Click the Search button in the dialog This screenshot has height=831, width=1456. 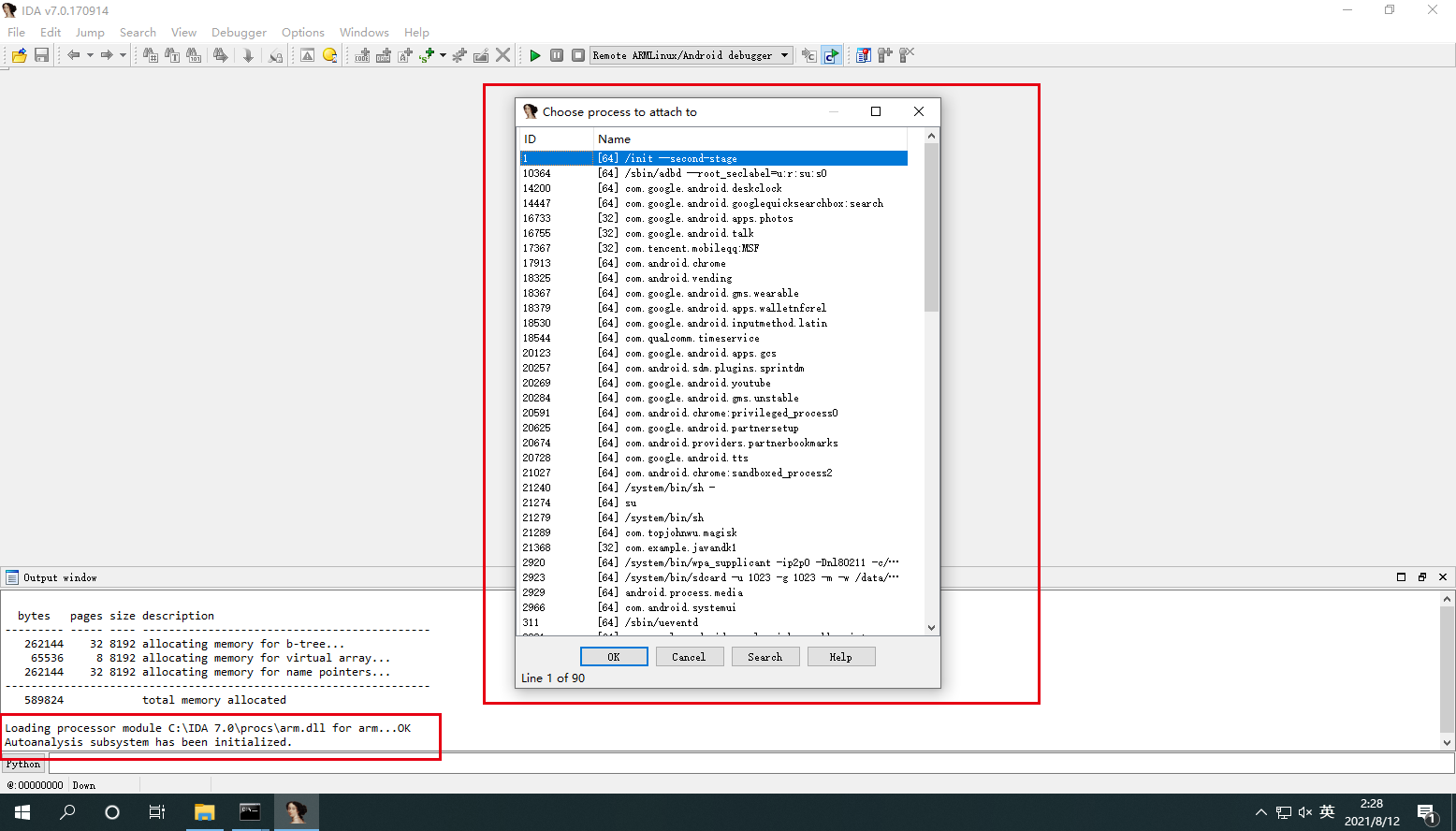point(765,657)
